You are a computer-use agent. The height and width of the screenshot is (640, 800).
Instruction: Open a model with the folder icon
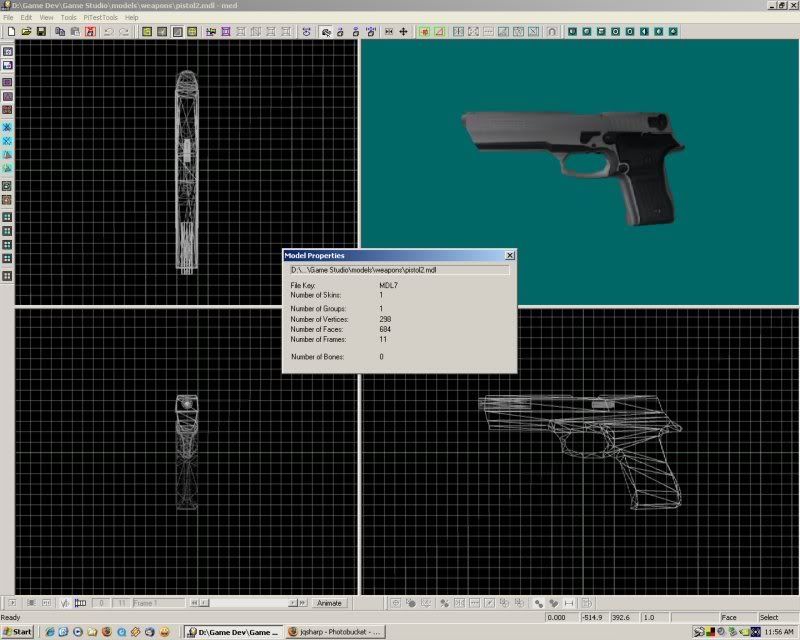pyautogui.click(x=25, y=32)
